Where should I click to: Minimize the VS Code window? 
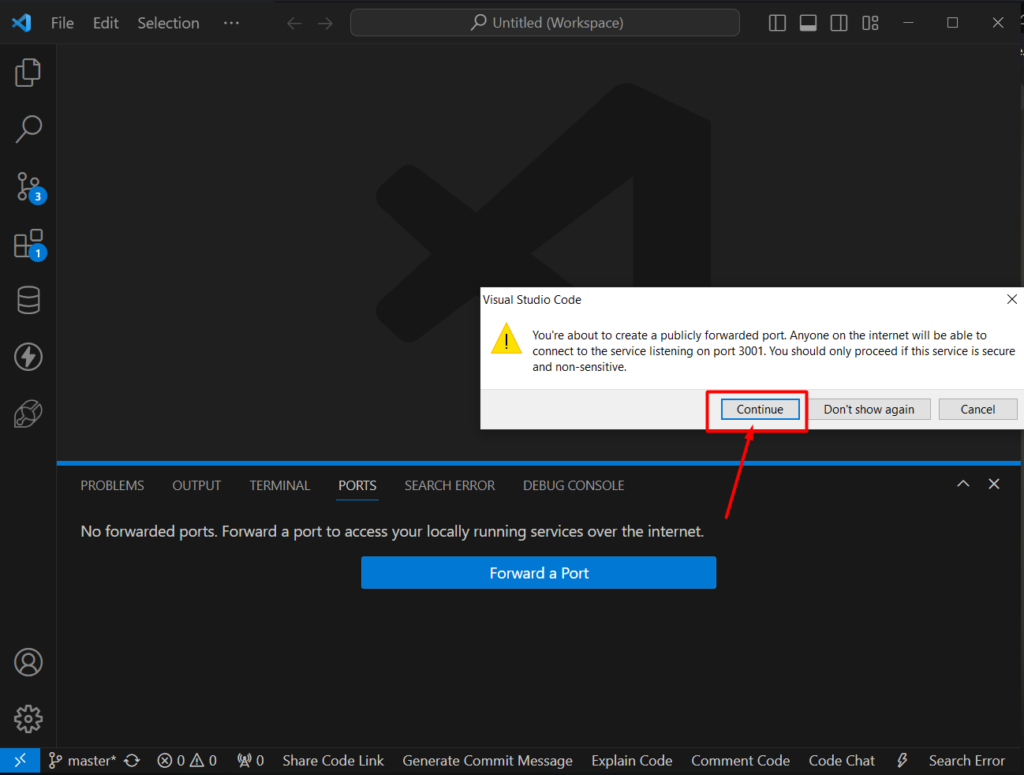click(908, 23)
